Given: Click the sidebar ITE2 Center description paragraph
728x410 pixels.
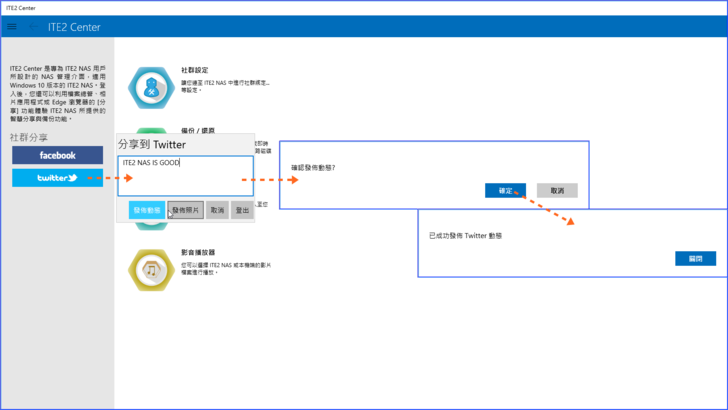Looking at the screenshot, I should coord(58,94).
